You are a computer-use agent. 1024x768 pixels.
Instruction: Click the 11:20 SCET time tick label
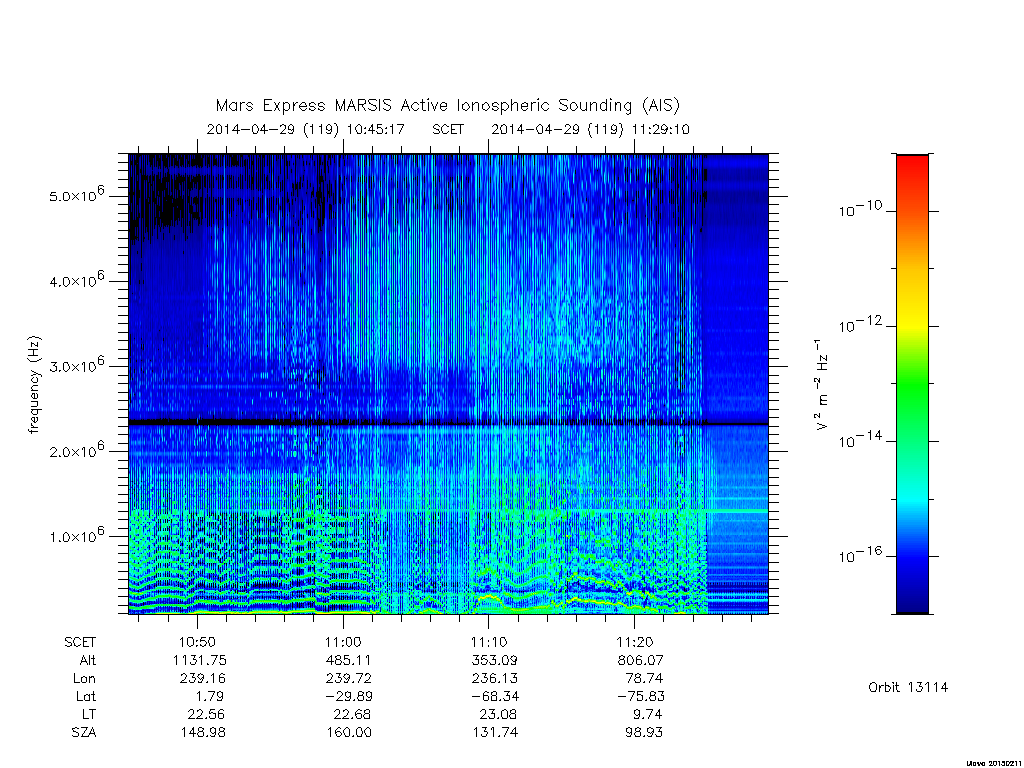point(635,642)
